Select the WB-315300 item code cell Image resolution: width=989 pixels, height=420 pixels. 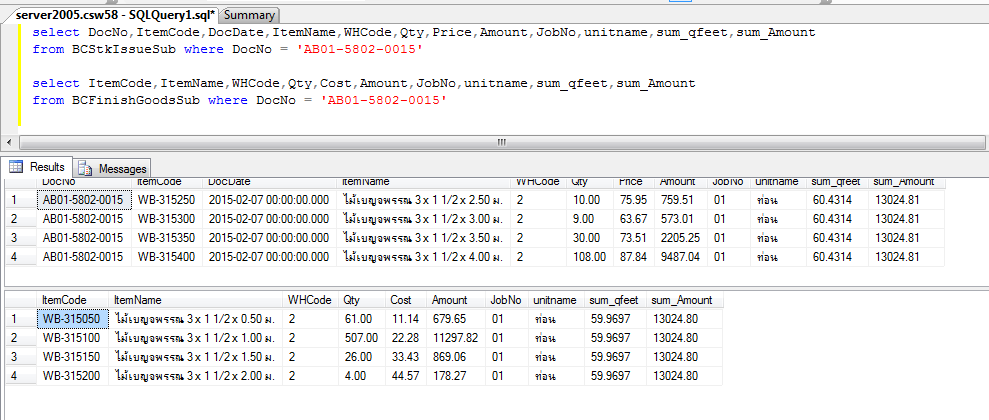tap(167, 219)
